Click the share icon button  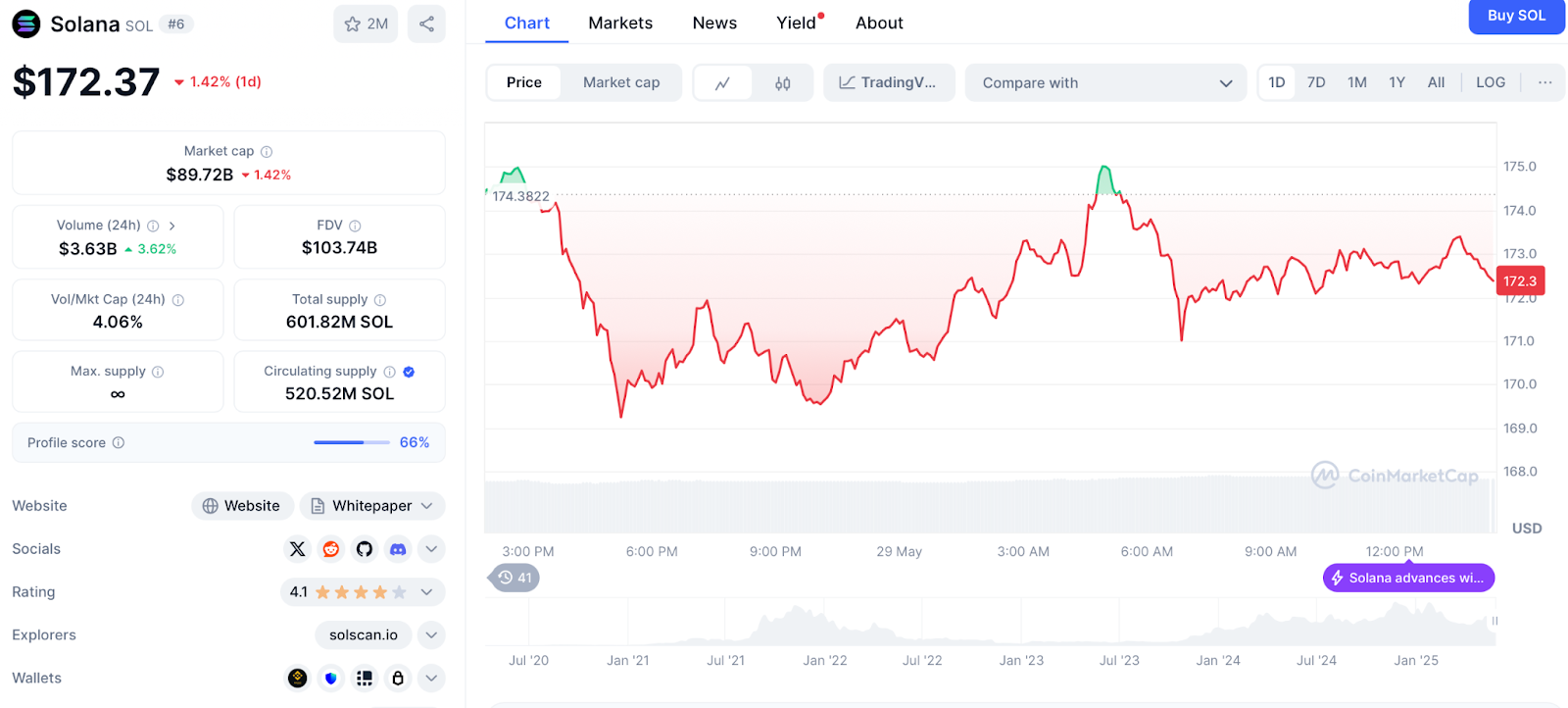tap(426, 24)
